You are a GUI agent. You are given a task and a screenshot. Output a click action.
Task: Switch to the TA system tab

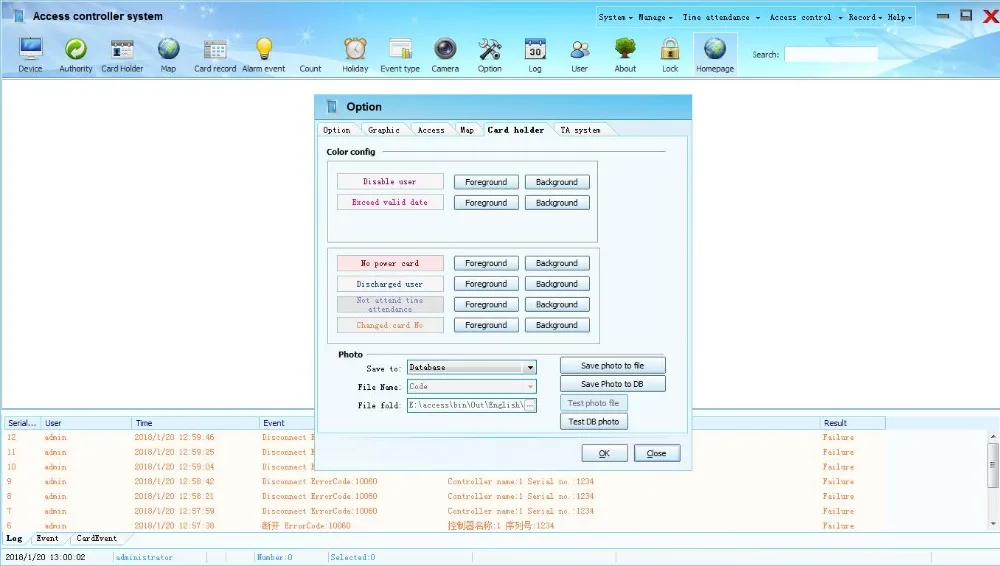pyautogui.click(x=580, y=130)
